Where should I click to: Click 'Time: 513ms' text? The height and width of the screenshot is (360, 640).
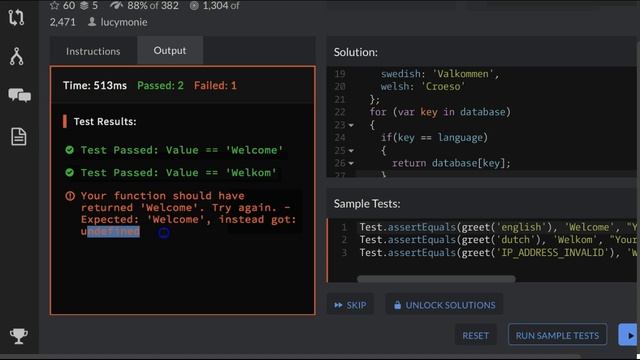[95, 85]
